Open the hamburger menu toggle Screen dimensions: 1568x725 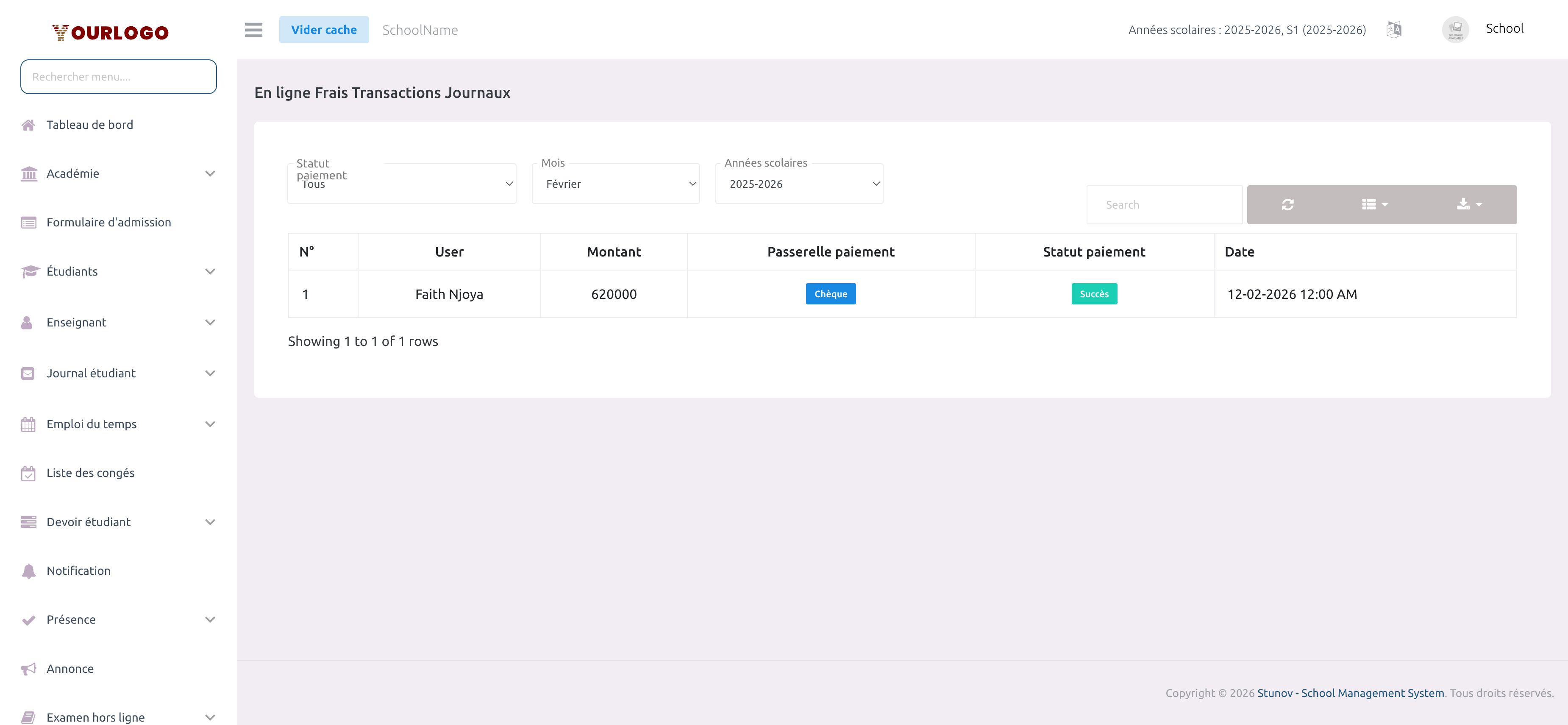coord(253,30)
